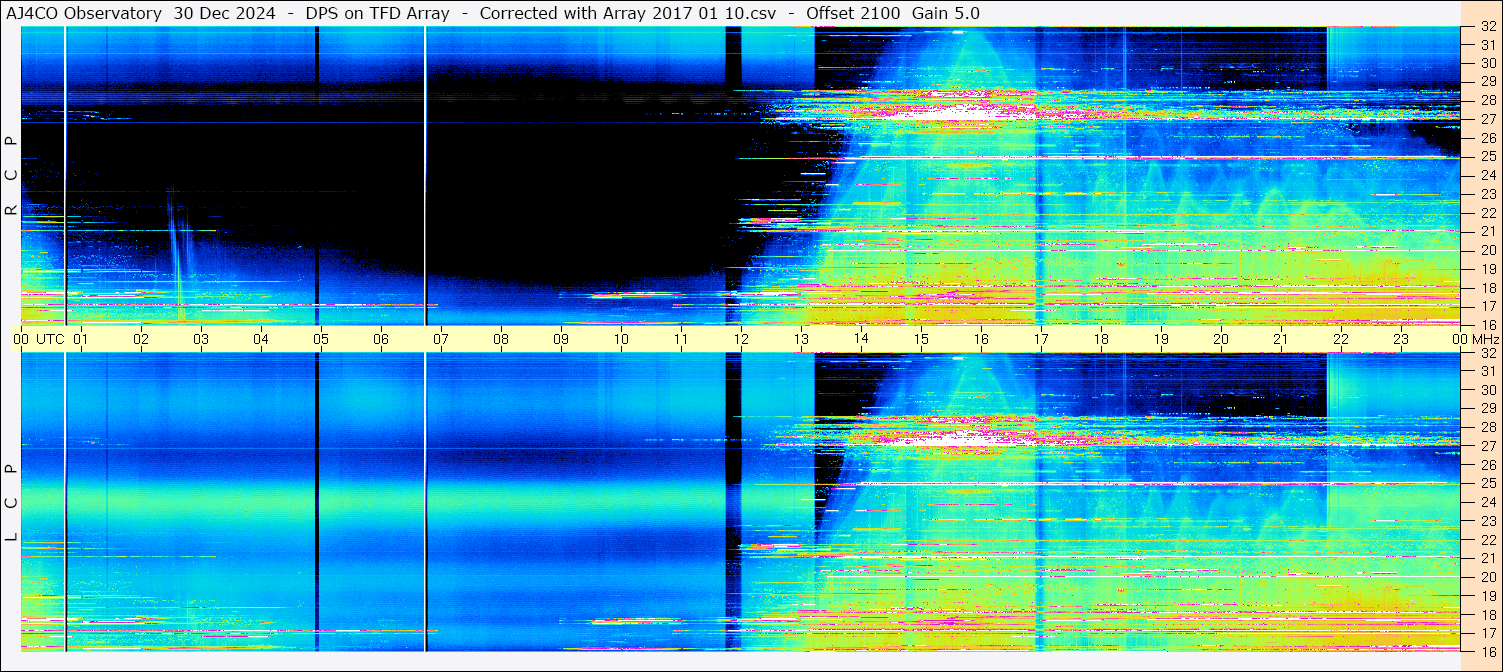
Task: Choose the 18 MHz label of LCP panel
Action: [1487, 614]
